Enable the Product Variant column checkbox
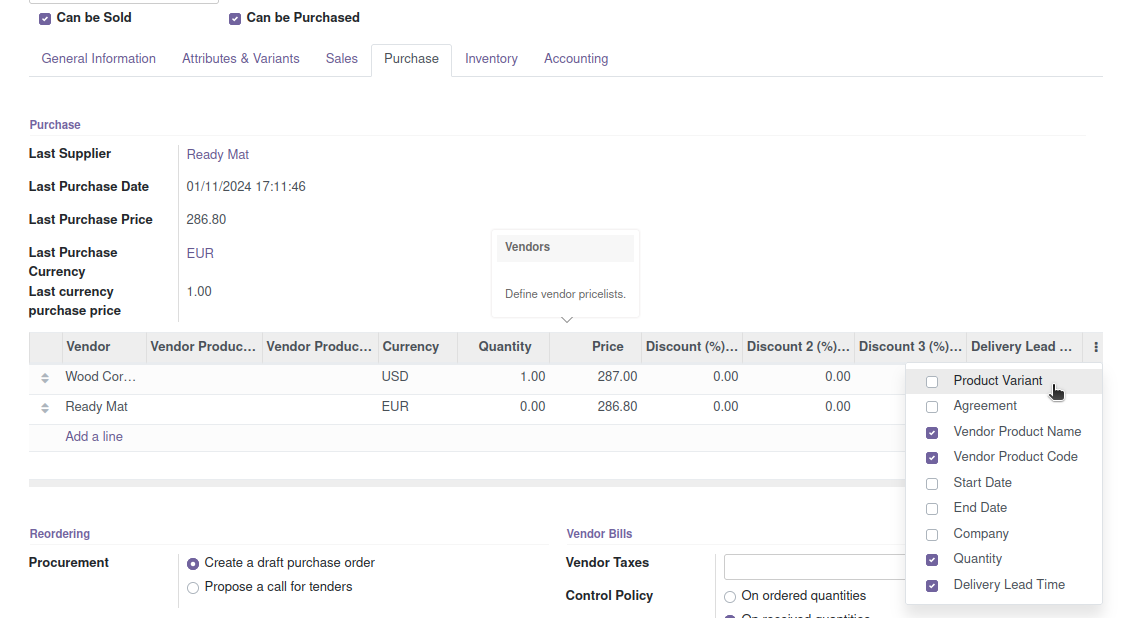1123x618 pixels. 932,382
